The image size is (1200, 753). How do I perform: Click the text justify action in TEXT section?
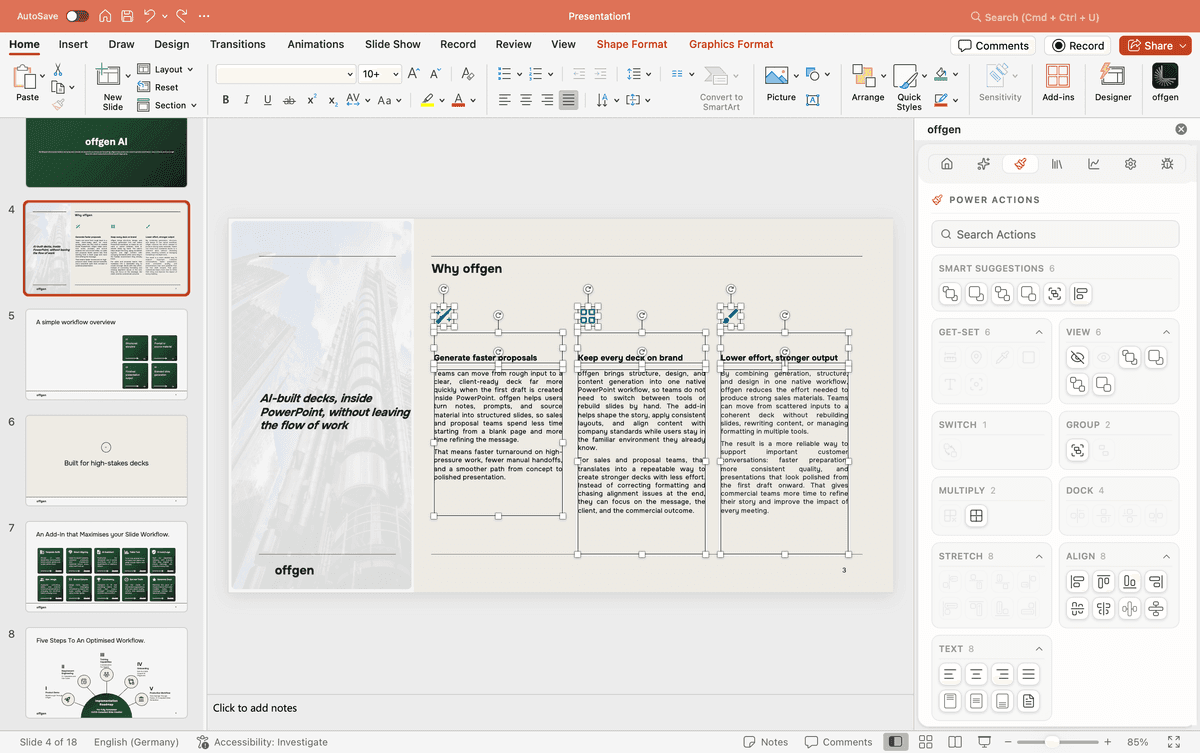pyautogui.click(x=1028, y=675)
